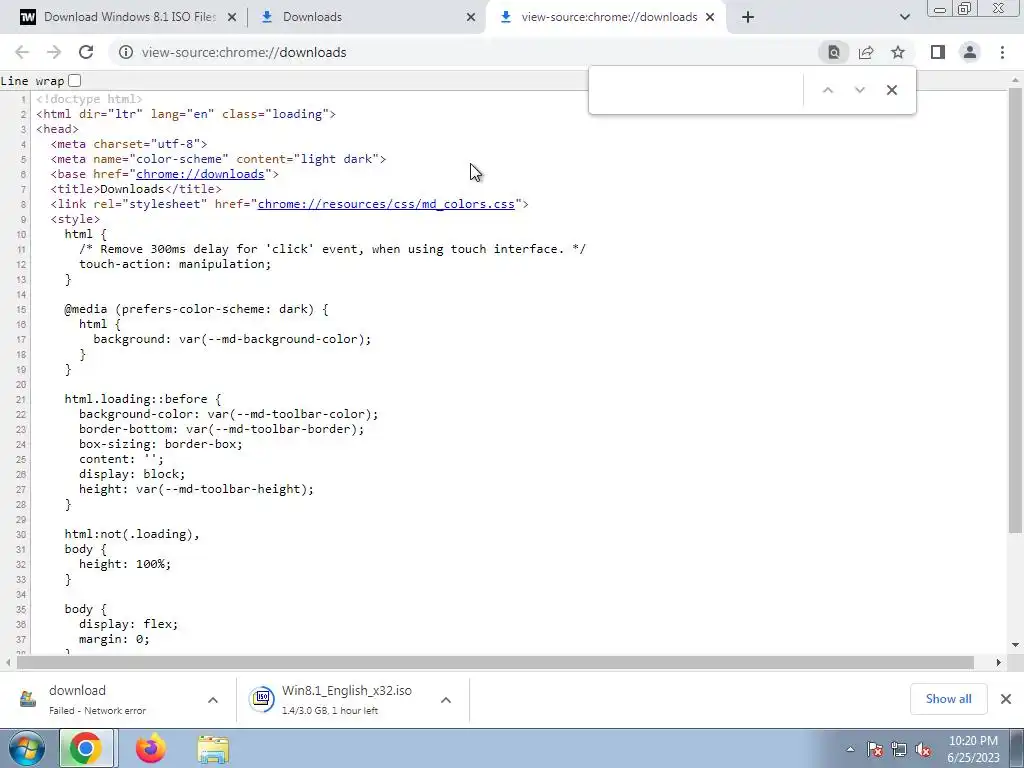
Task: Open Action Center flag icon
Action: tap(875, 749)
